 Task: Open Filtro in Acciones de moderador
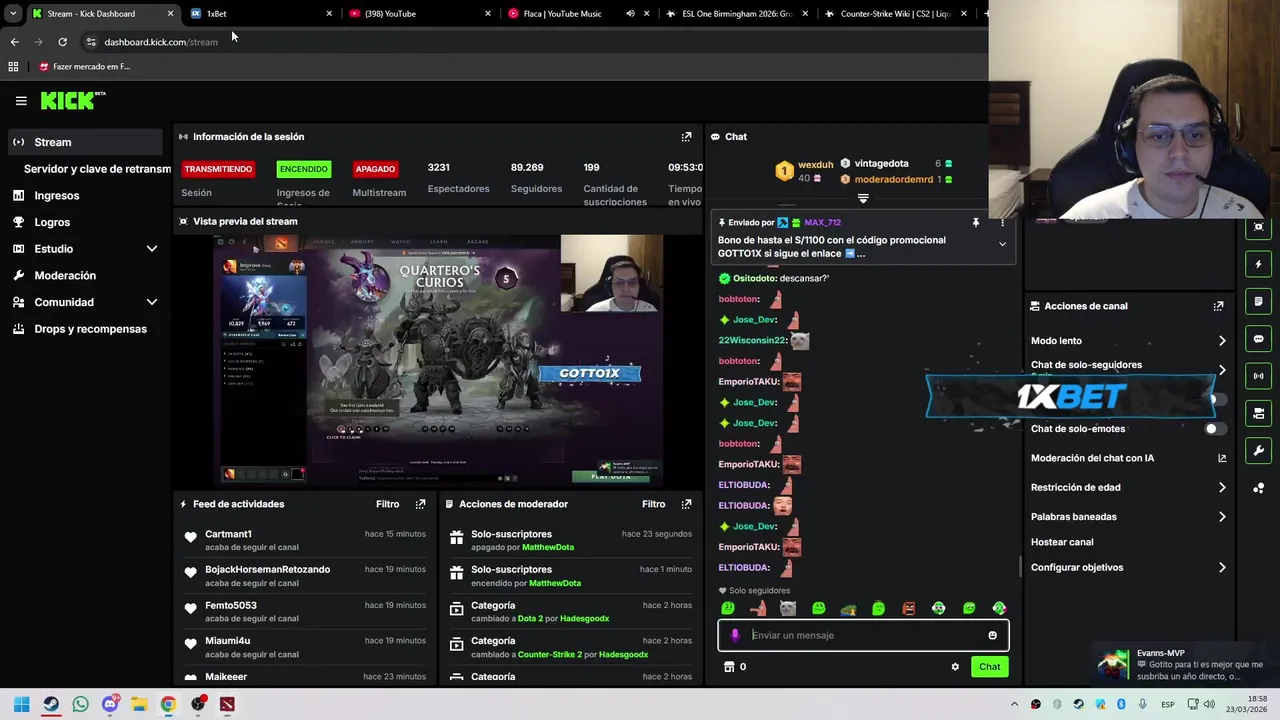point(653,504)
